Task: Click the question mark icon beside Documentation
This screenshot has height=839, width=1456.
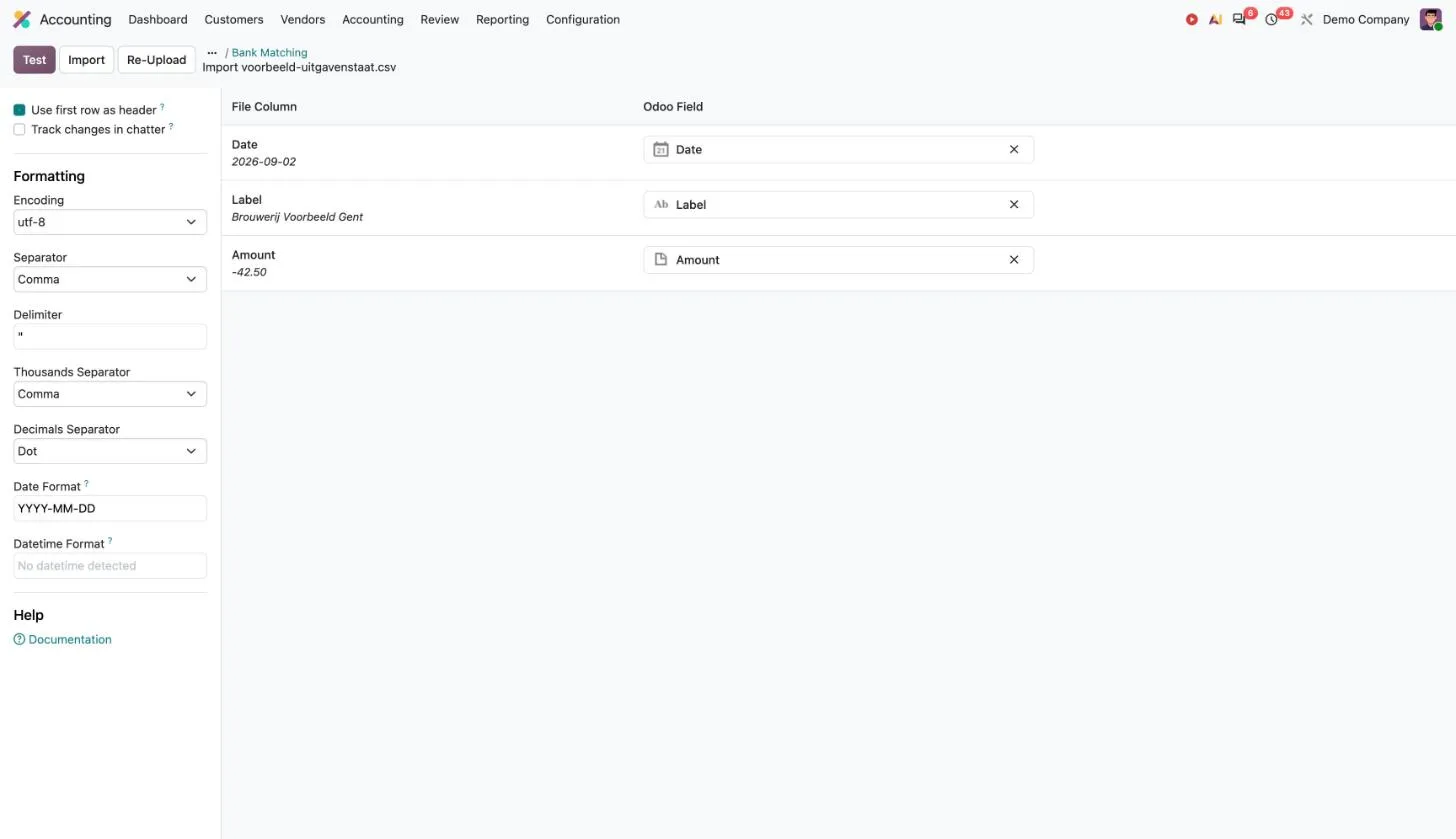Action: (19, 639)
